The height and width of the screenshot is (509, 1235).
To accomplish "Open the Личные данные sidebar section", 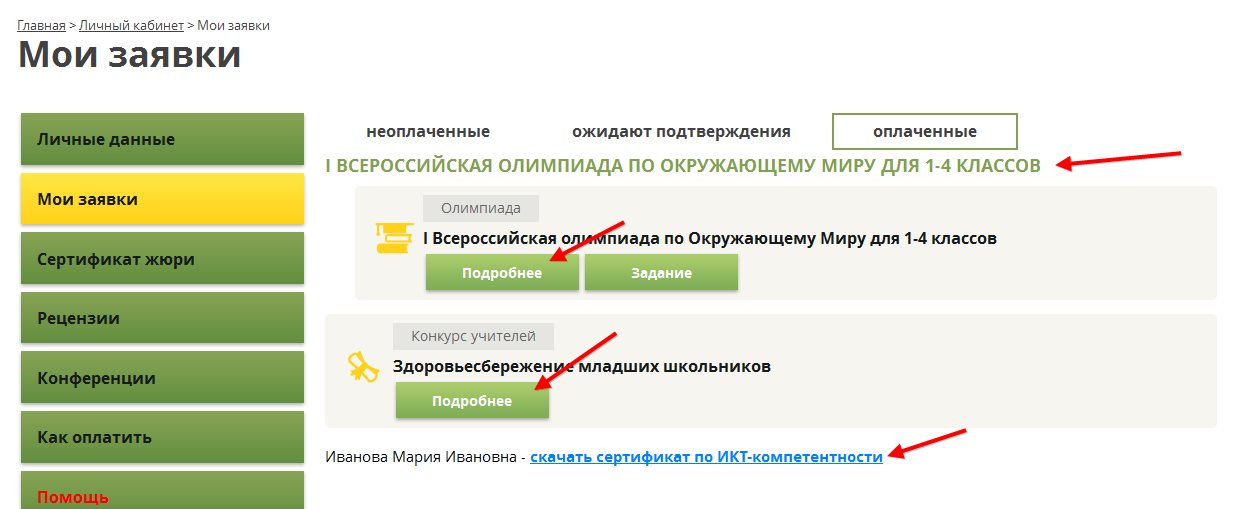I will point(162,139).
